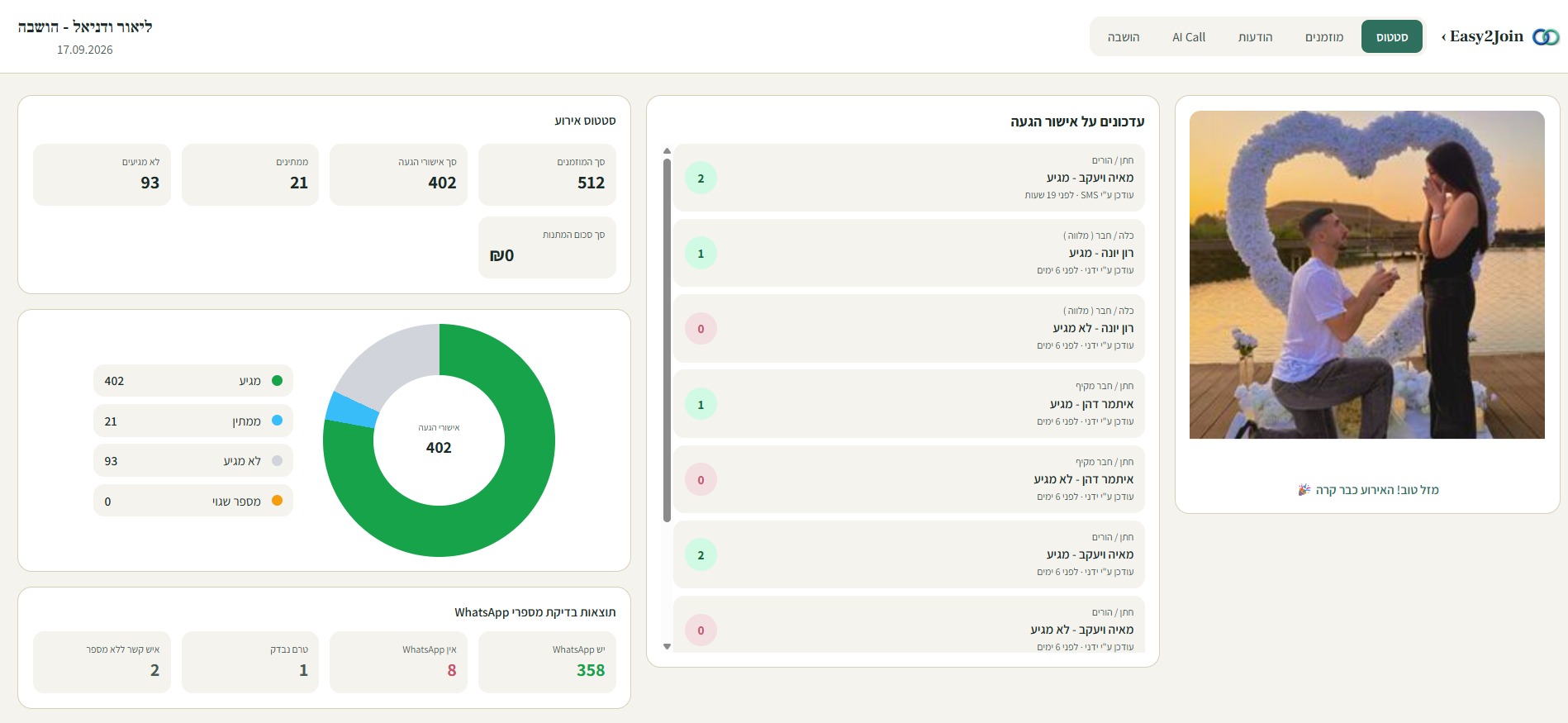Open the סטטוס tab

pos(1392,37)
